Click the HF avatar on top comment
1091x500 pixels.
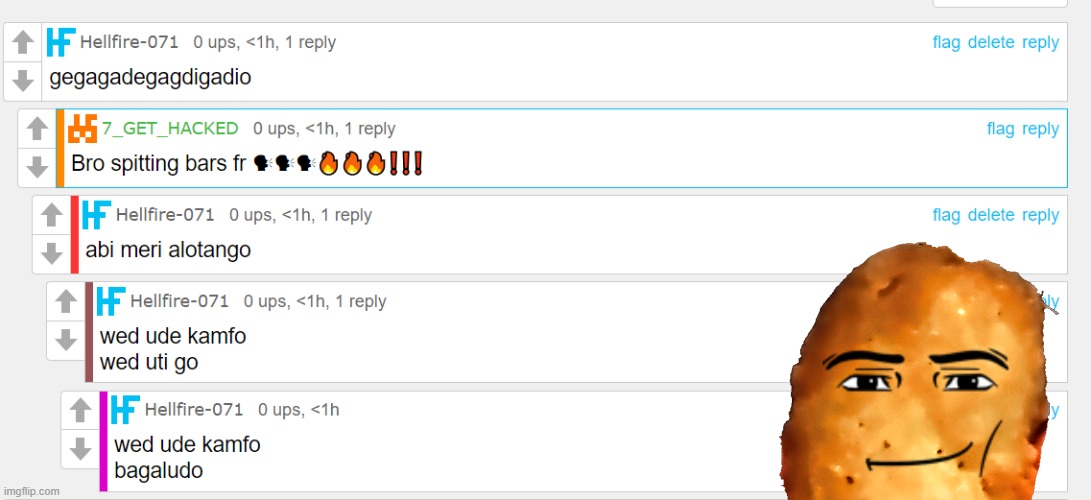tap(61, 42)
